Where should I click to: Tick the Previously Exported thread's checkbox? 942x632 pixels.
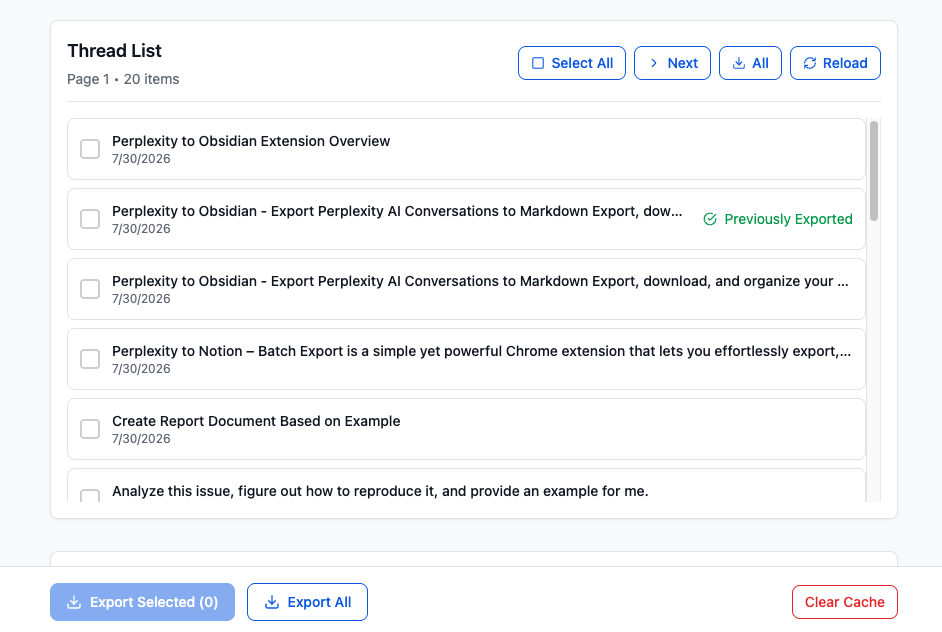pyautogui.click(x=90, y=219)
